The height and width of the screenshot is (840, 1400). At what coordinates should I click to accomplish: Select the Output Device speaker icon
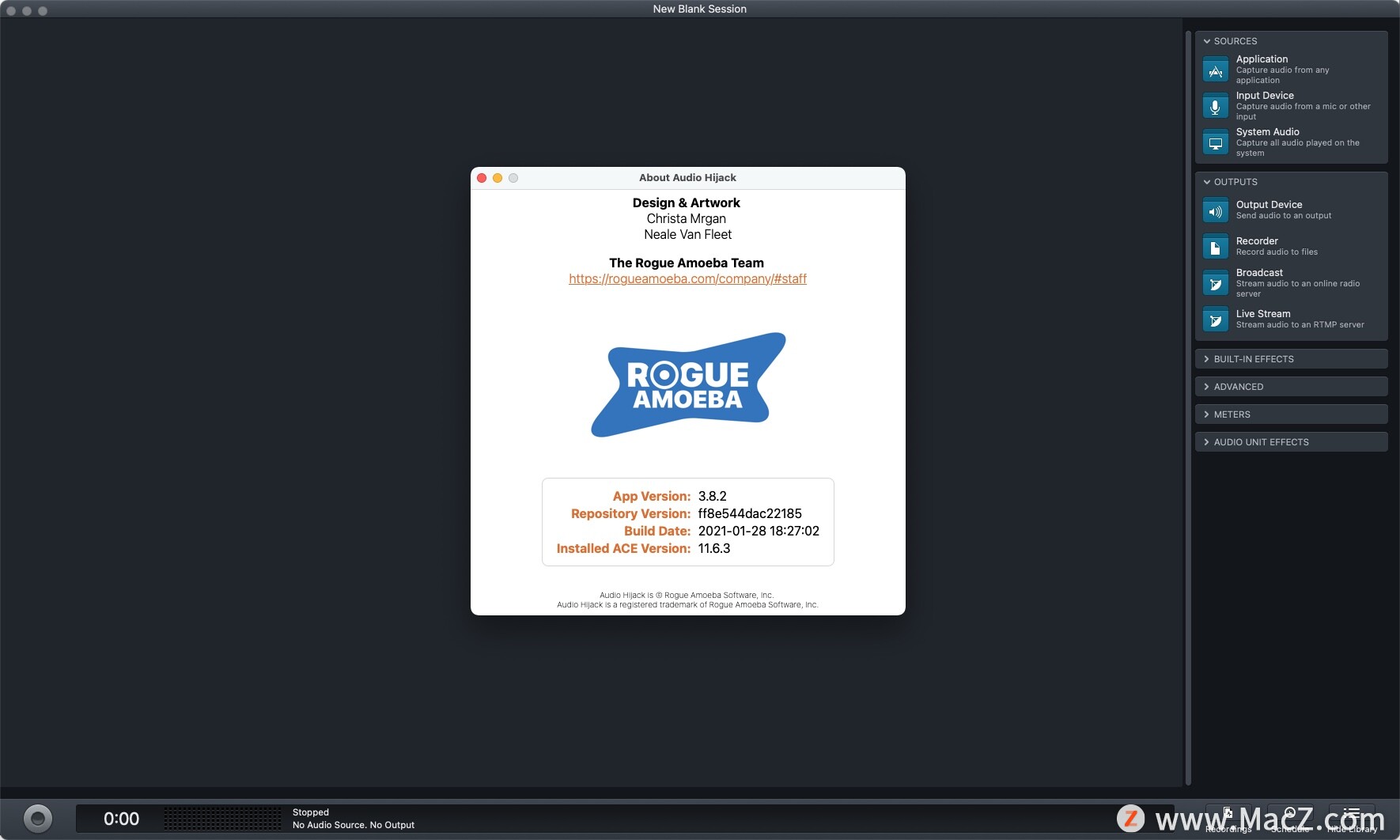[1215, 210]
